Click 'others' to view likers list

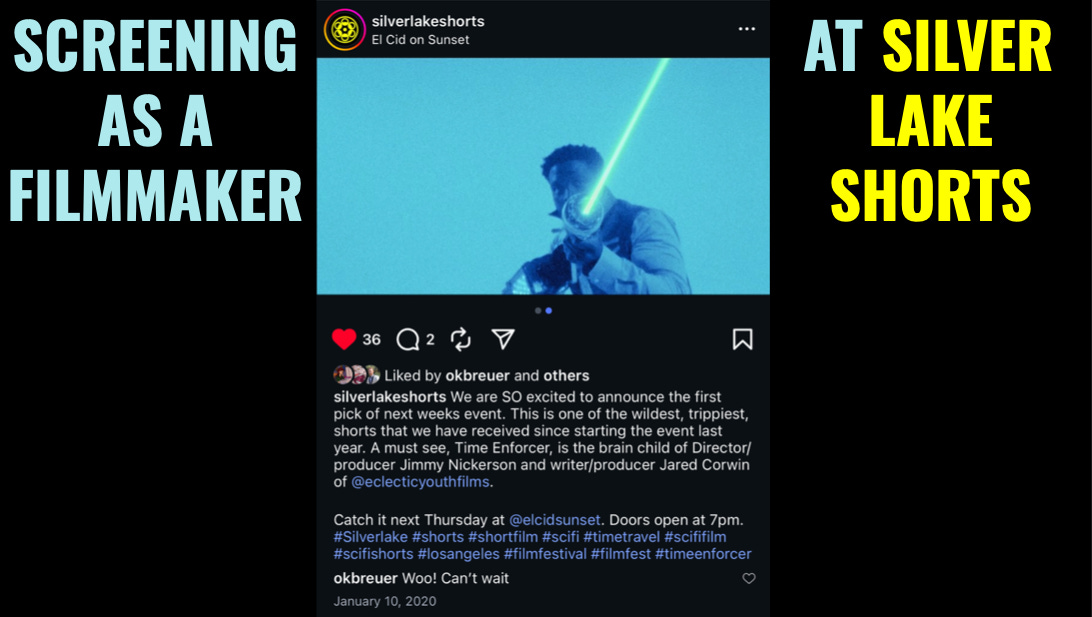coord(566,376)
